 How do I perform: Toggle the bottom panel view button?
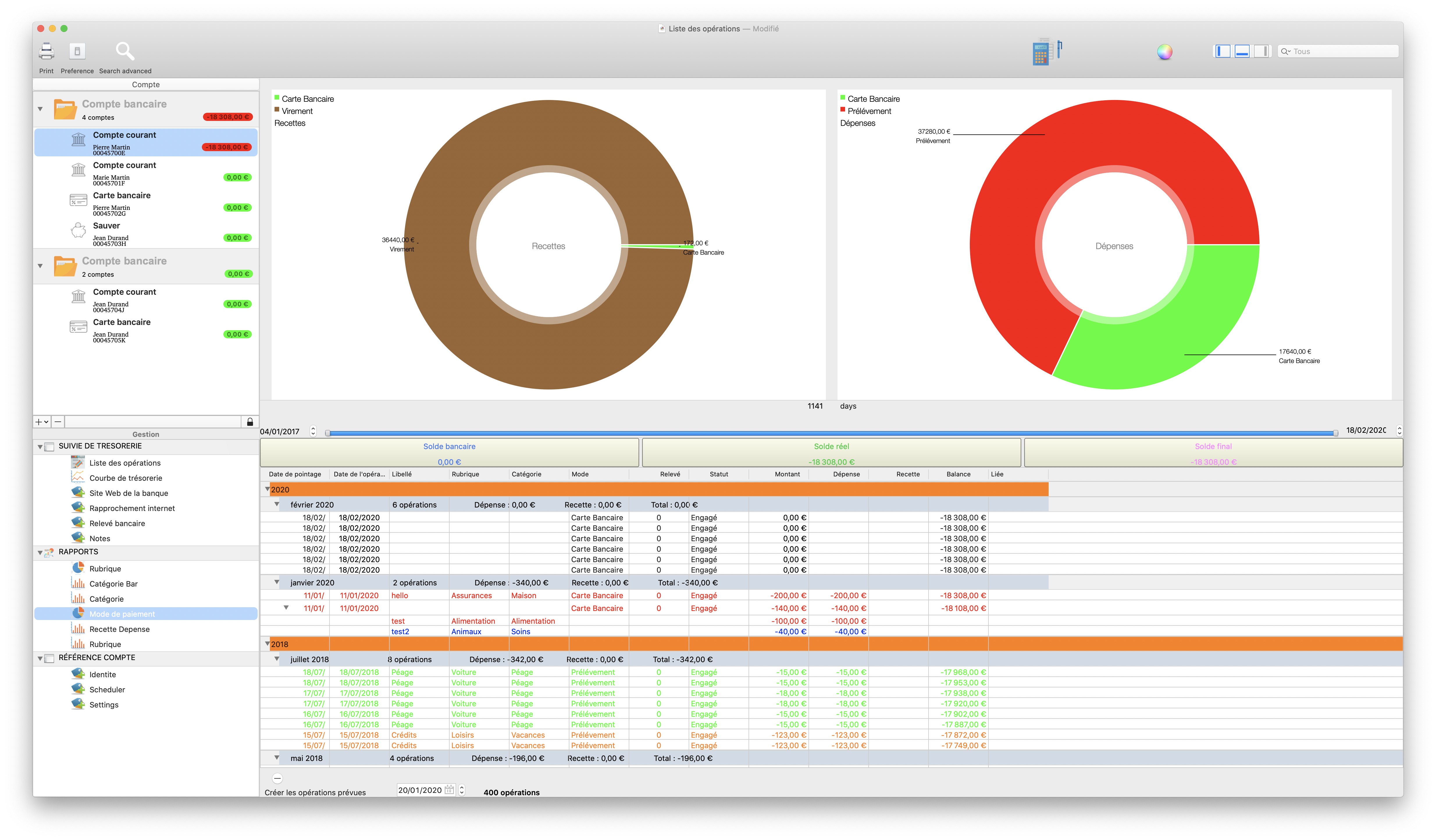coord(1242,51)
